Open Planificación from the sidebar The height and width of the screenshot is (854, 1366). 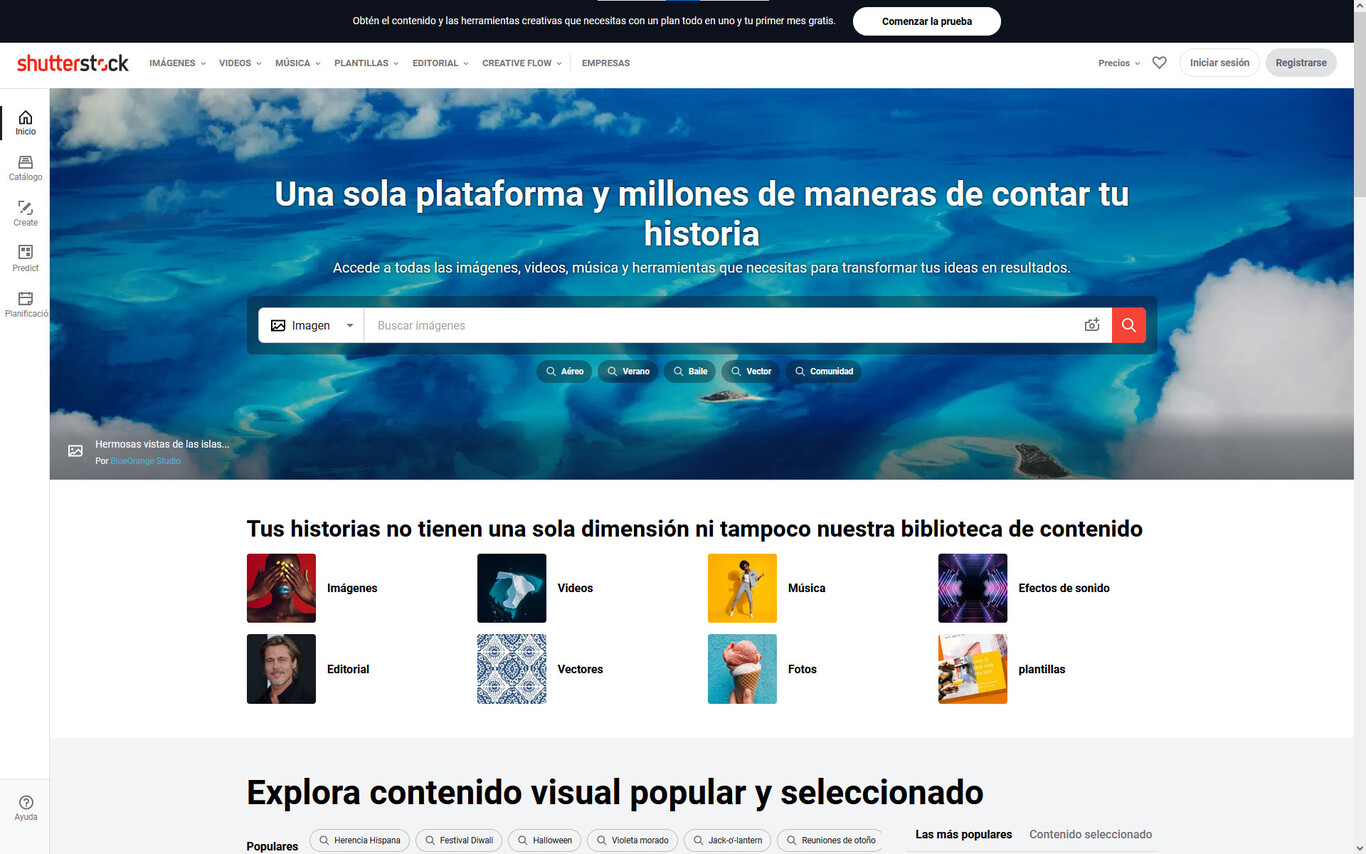coord(25,304)
